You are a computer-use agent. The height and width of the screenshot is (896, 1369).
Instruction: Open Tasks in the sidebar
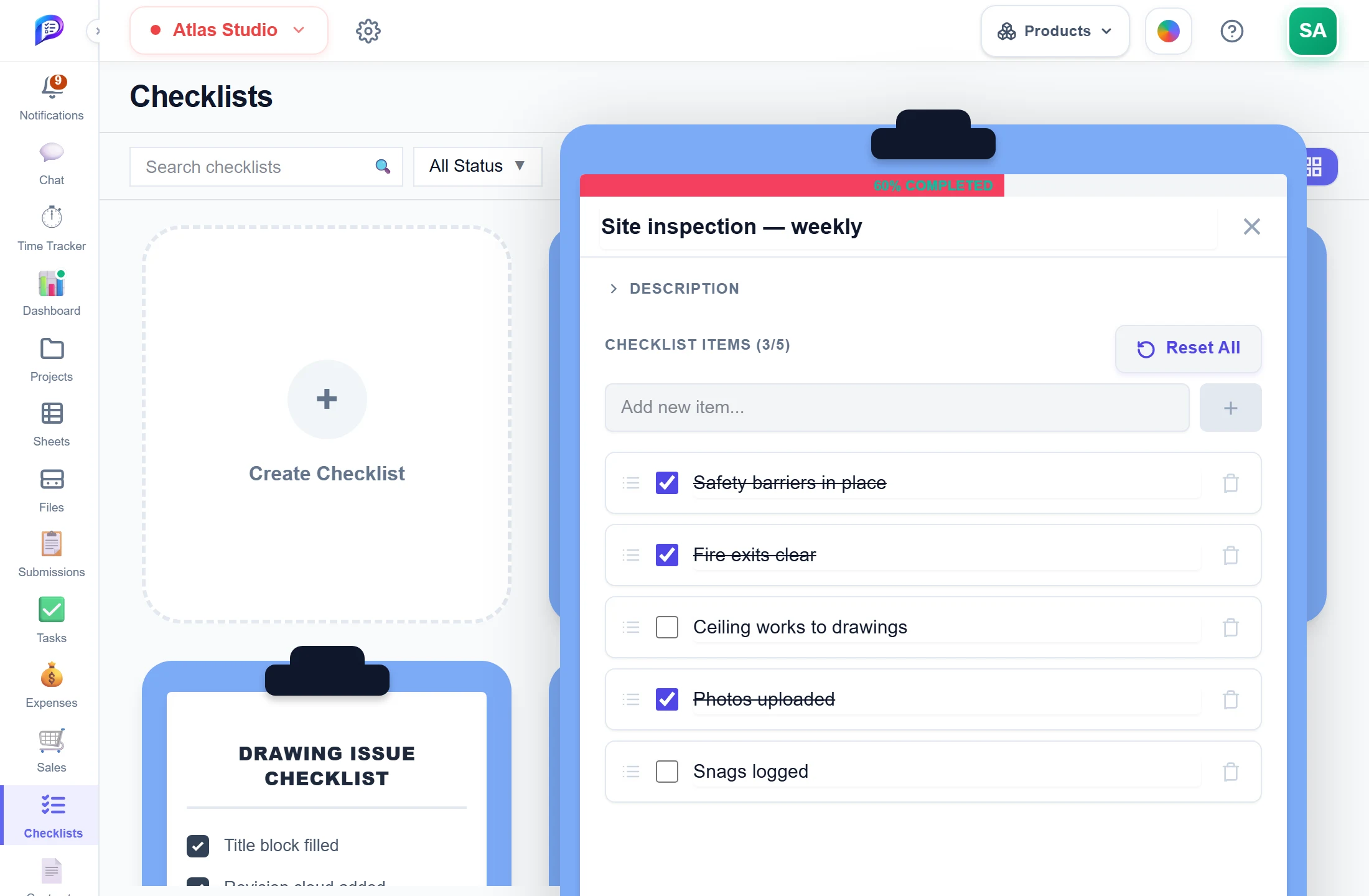(52, 620)
